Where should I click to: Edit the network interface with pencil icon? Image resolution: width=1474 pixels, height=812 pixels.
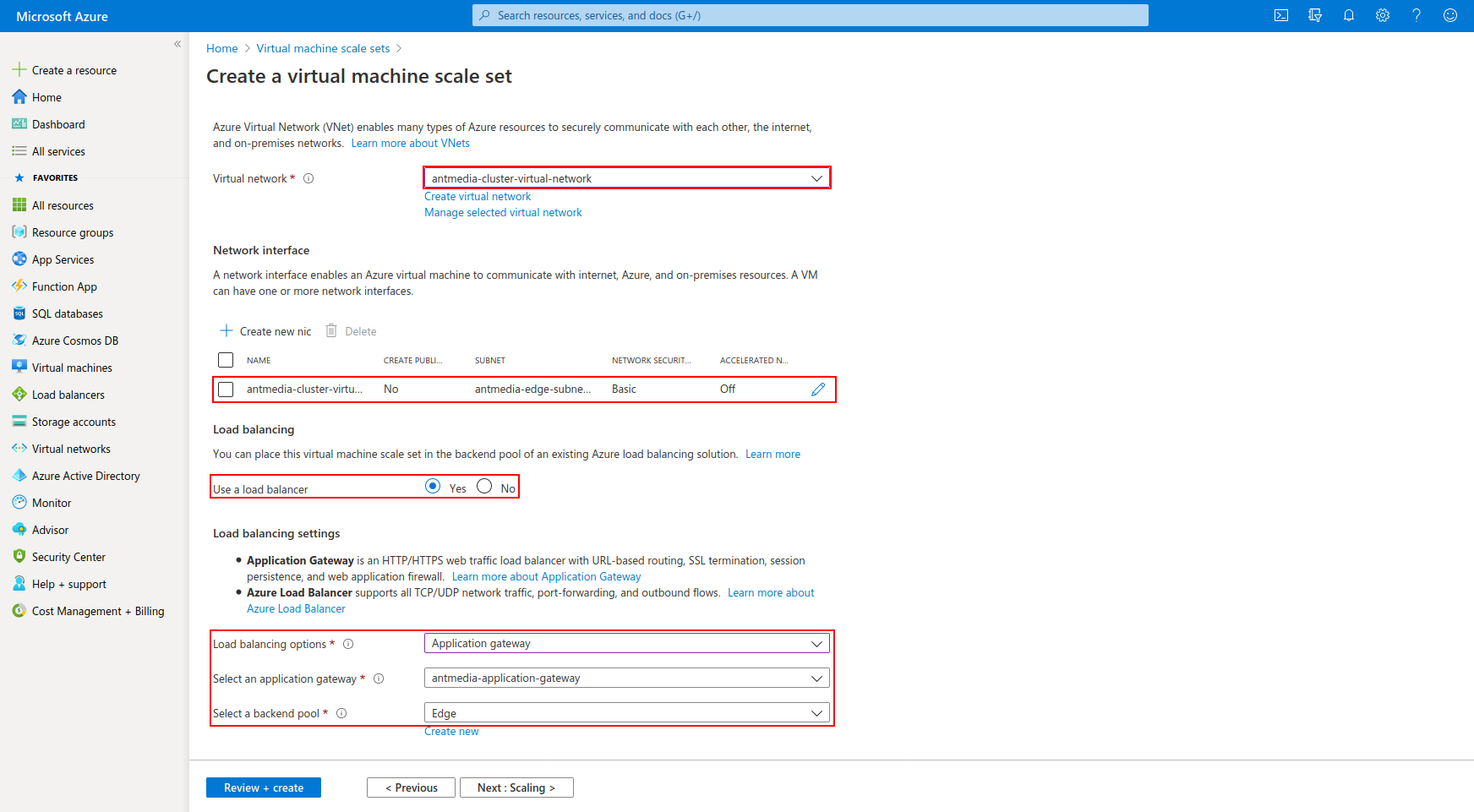(x=818, y=390)
